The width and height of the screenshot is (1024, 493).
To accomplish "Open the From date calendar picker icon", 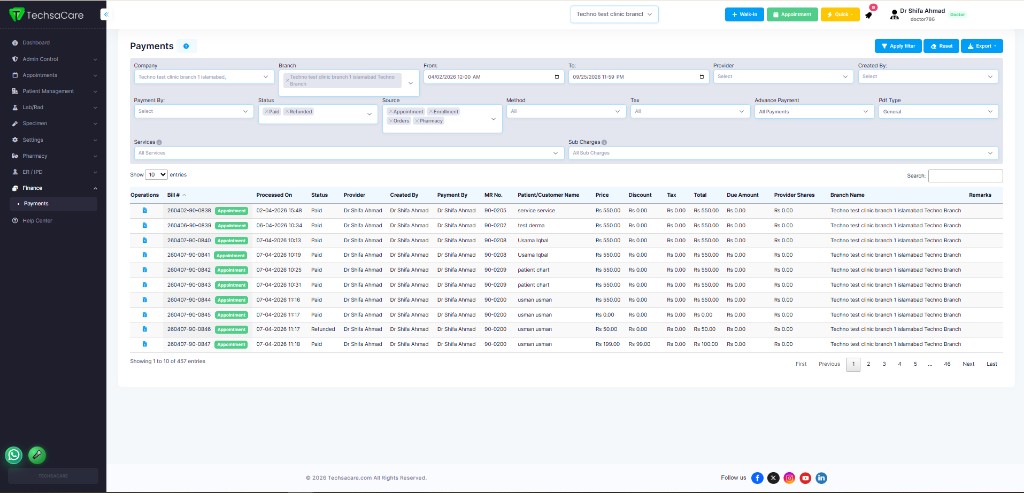I will point(557,76).
